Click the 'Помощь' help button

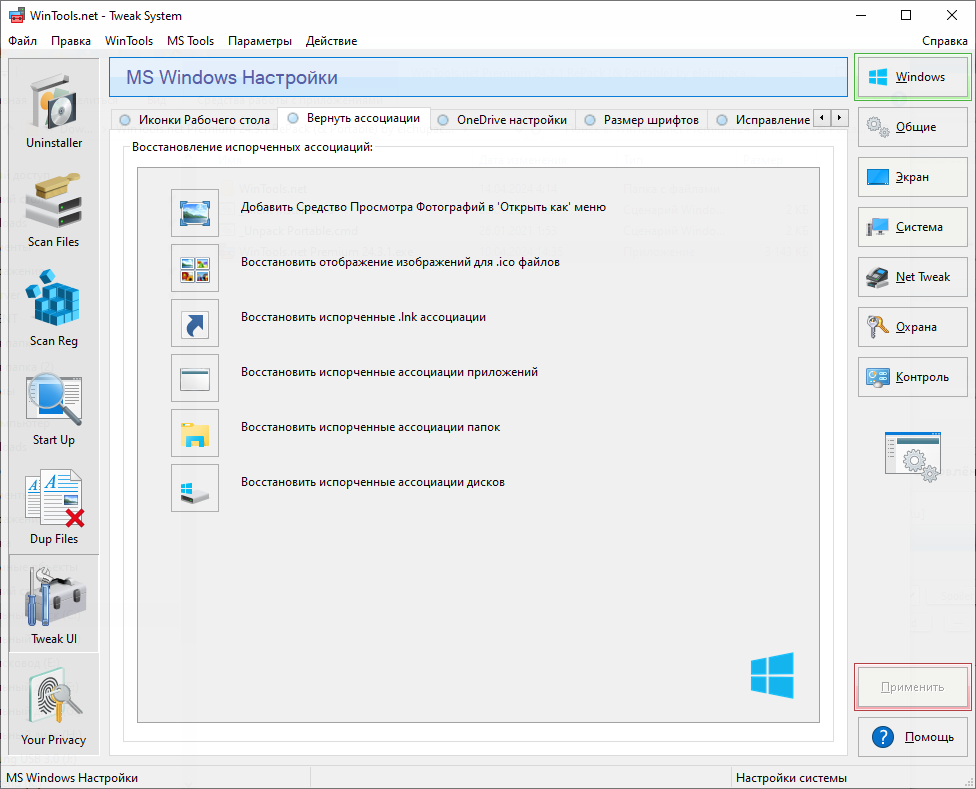point(912,737)
